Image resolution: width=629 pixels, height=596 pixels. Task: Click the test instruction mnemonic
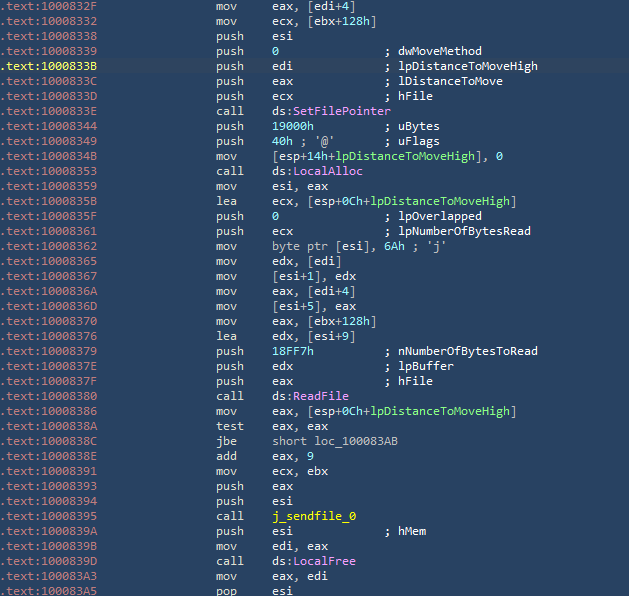229,426
